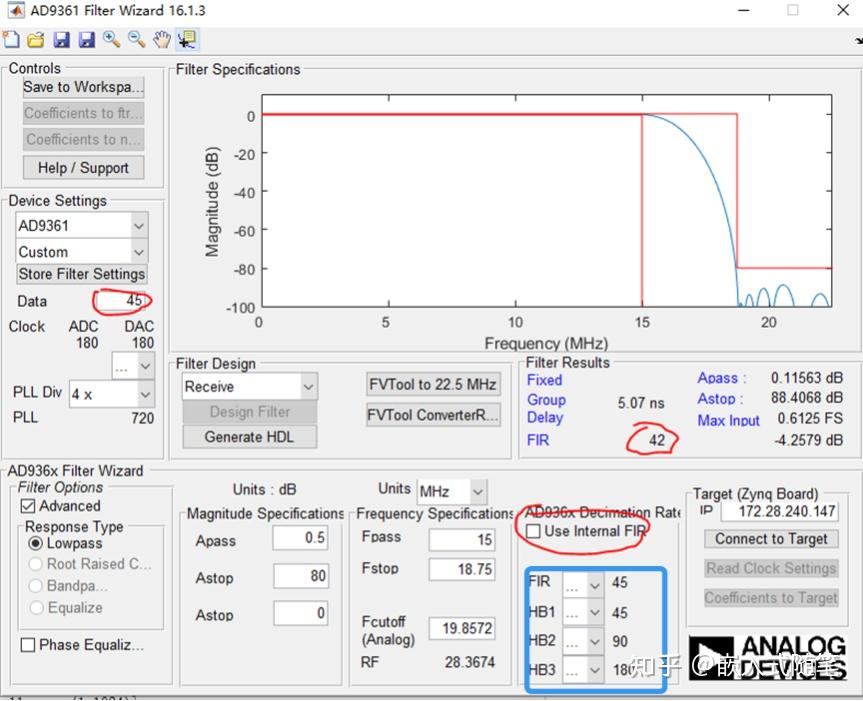This screenshot has width=863, height=701.
Task: Click the MATLAB icon in the title bar
Action: (x=15, y=10)
